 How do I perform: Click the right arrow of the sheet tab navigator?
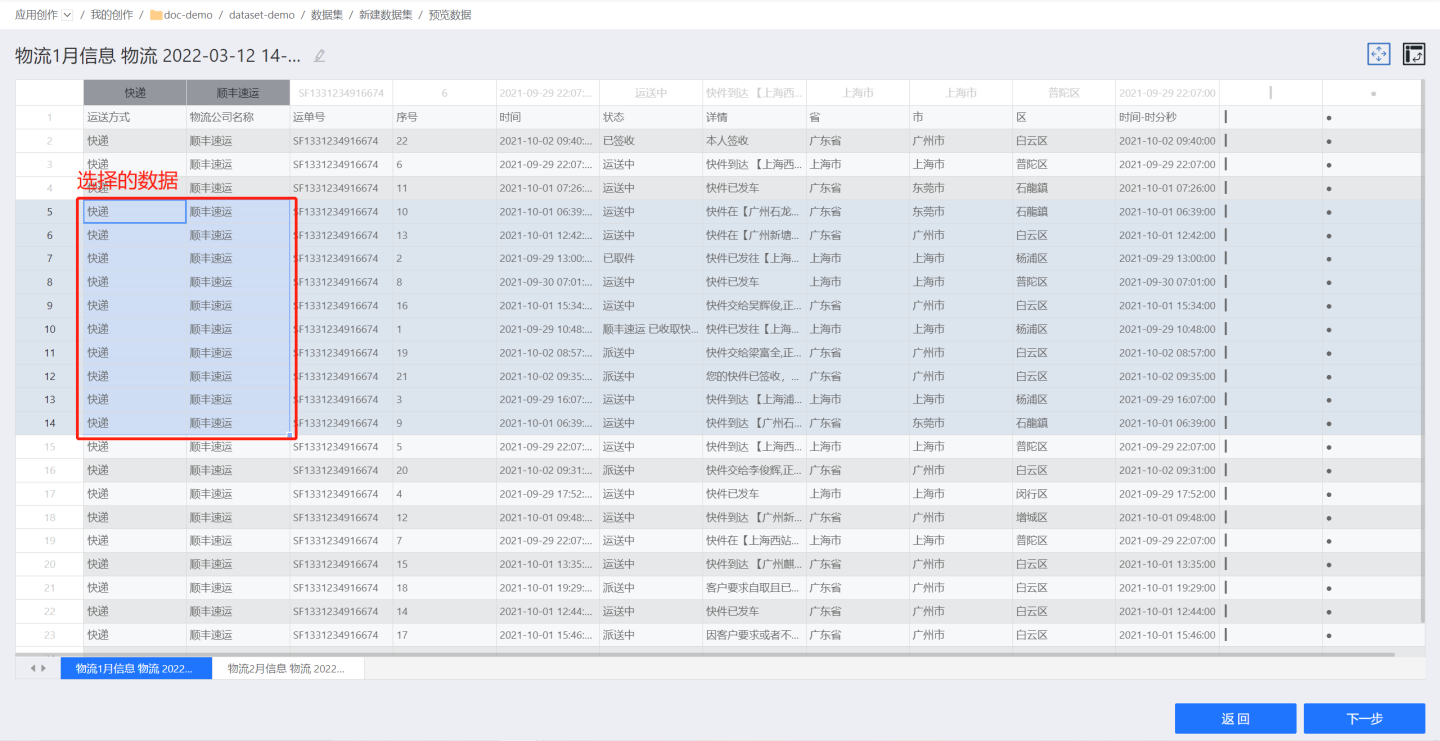[43, 668]
